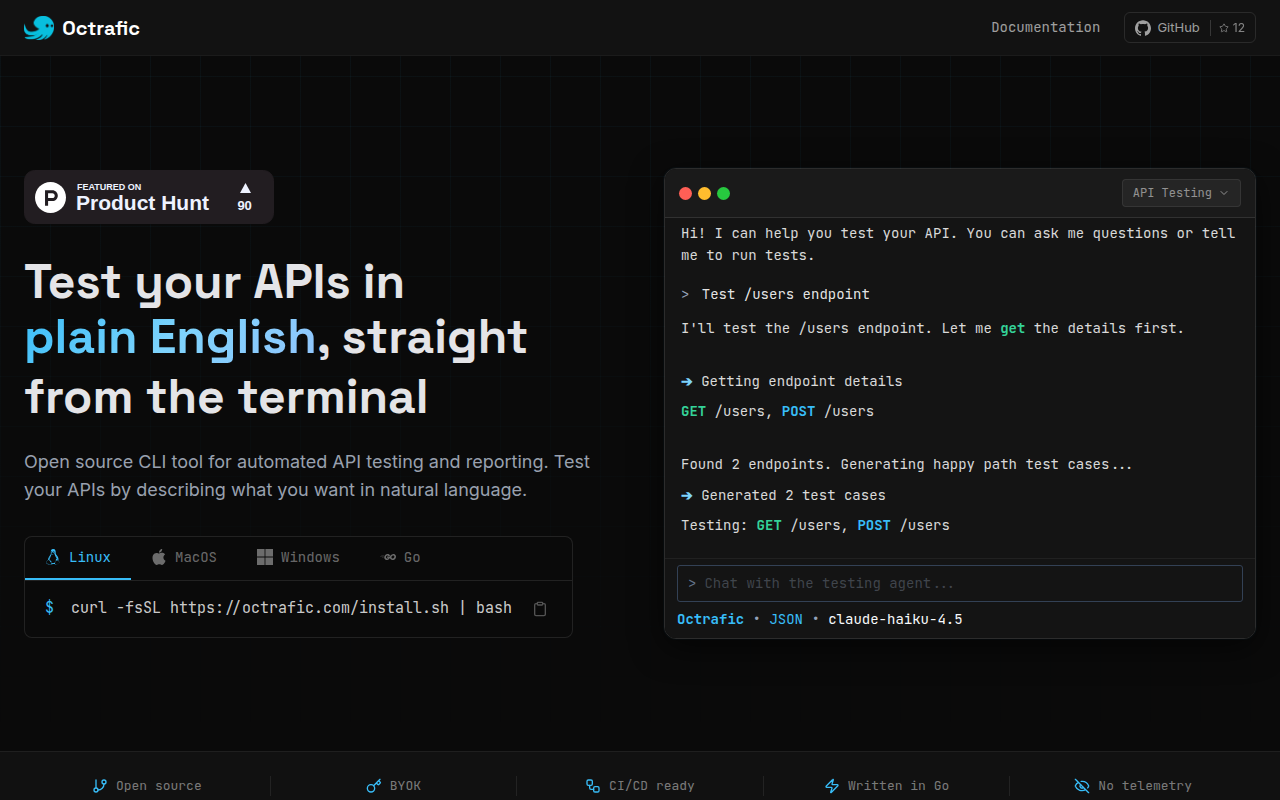1280x800 pixels.
Task: Click the 'BYOK' feature label
Action: pyautogui.click(x=405, y=786)
